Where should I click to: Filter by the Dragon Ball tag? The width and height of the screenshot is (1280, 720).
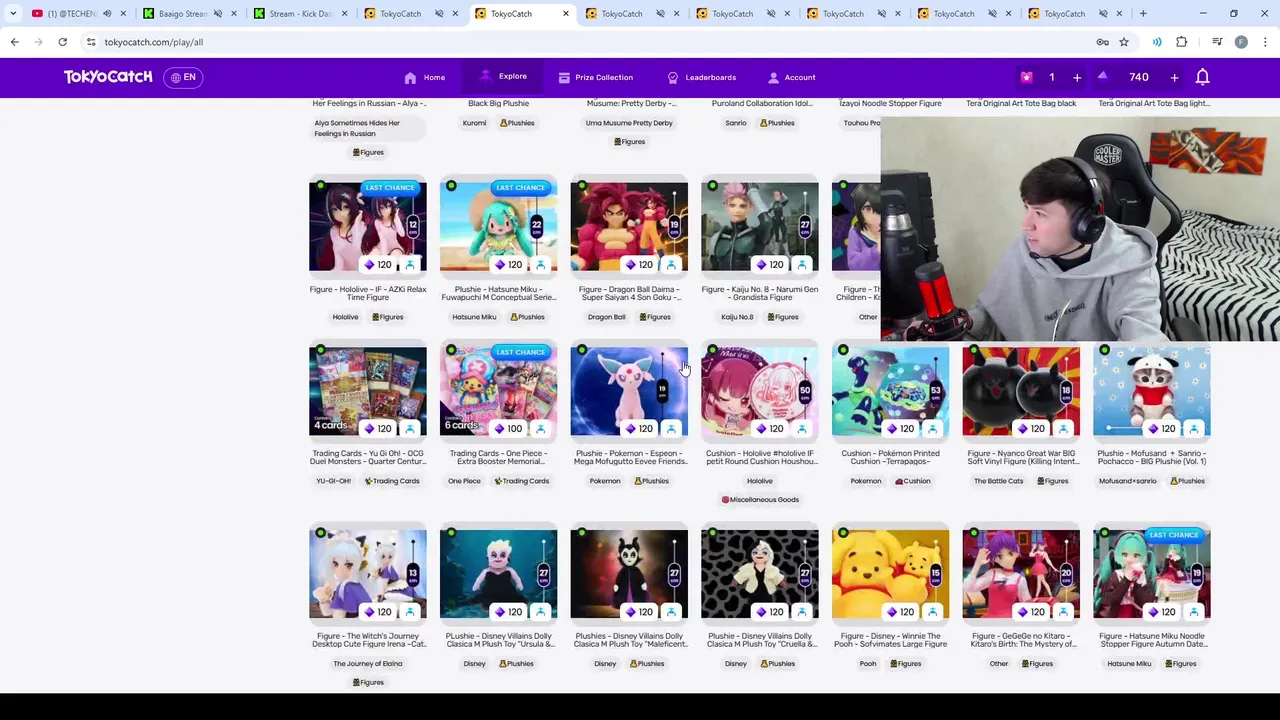coord(606,317)
